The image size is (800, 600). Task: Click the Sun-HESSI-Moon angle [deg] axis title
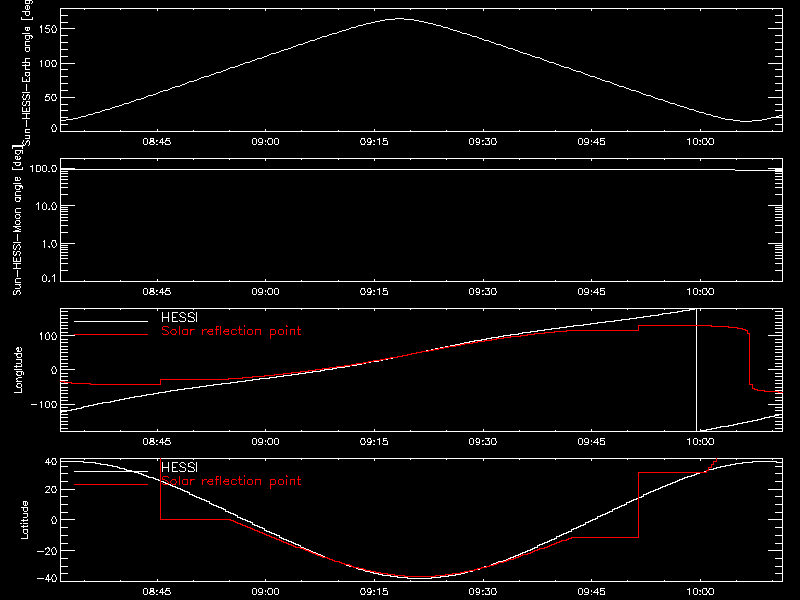17,220
